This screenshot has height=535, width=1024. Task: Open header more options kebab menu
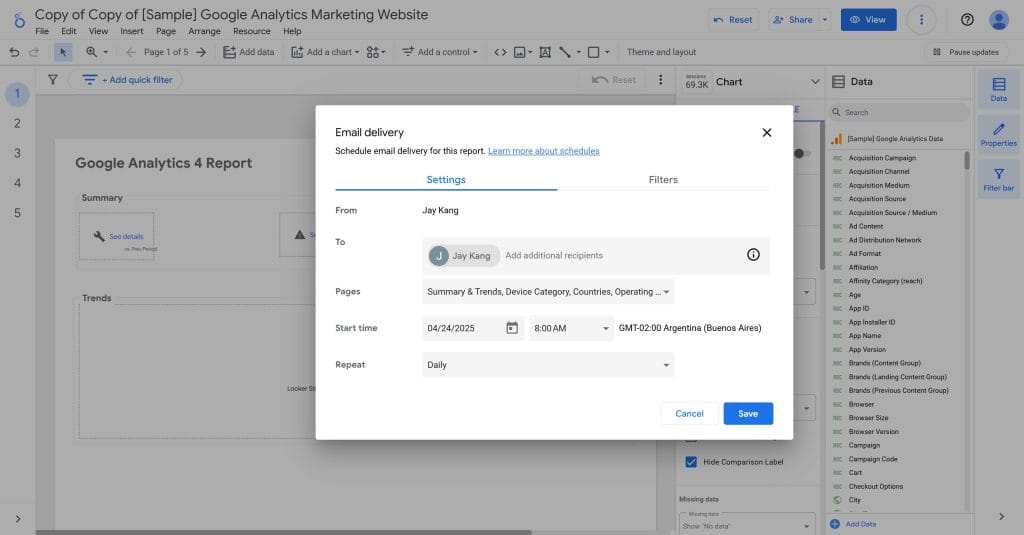coord(921,20)
